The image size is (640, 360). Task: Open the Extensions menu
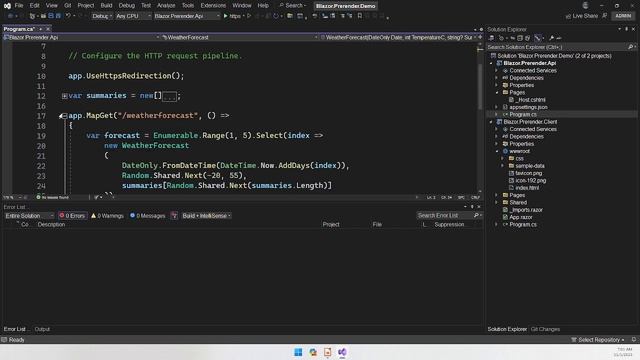(x=213, y=6)
